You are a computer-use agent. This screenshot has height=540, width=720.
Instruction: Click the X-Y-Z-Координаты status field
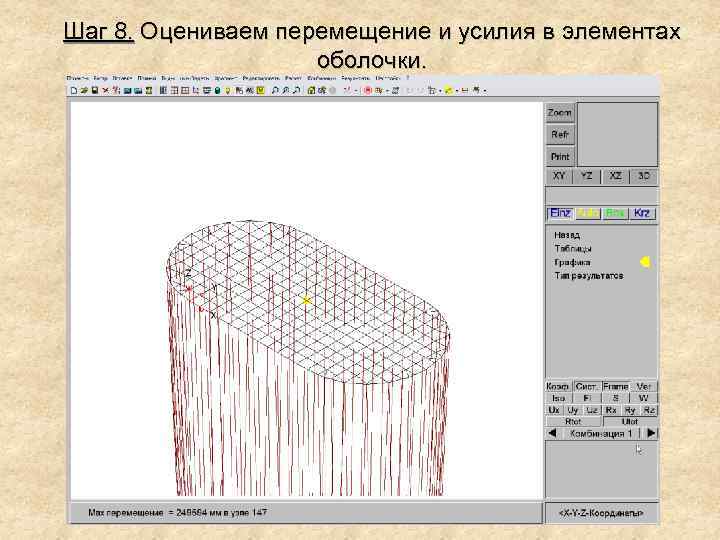601,513
